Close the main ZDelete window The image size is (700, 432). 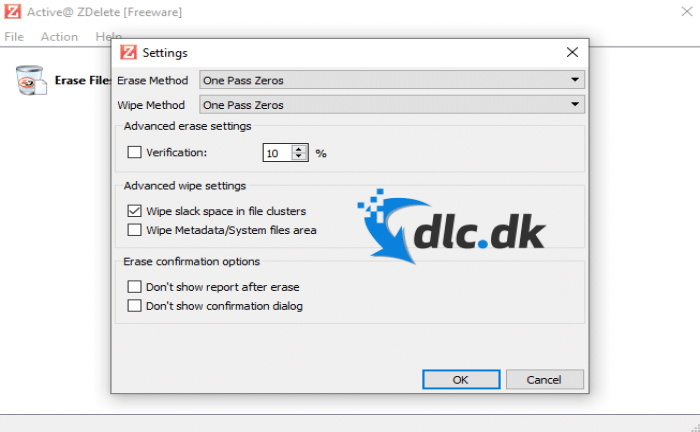[x=687, y=11]
